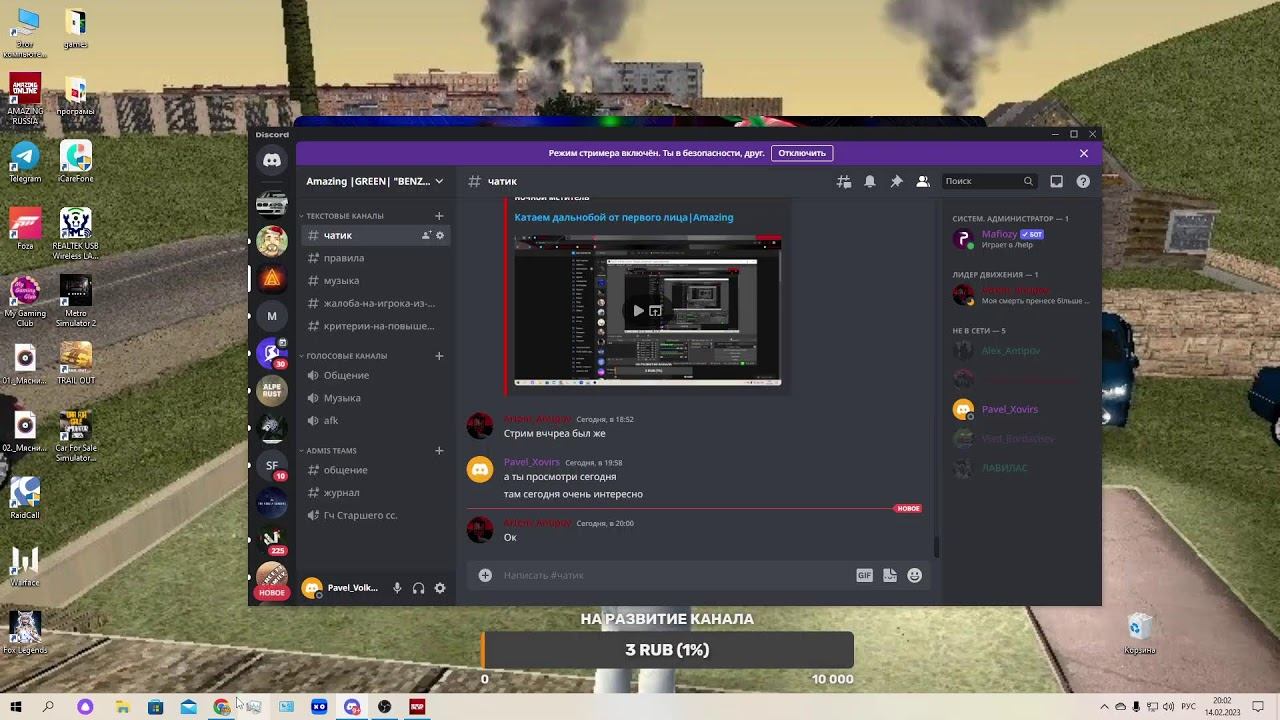
Task: Open Pavel_Xovirs profile in member list
Action: point(1019,409)
